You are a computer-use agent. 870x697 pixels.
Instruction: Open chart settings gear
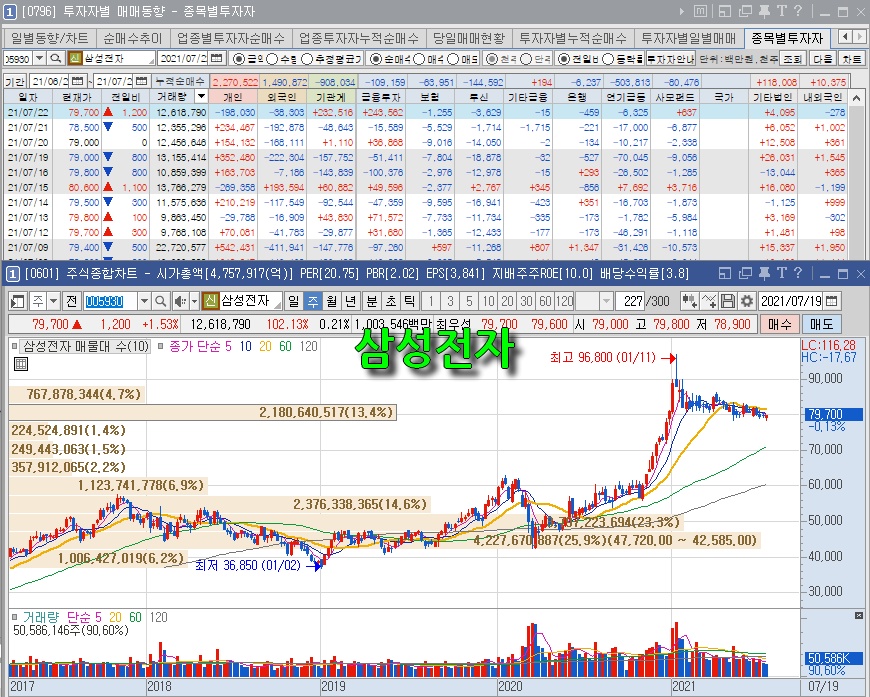[747, 301]
